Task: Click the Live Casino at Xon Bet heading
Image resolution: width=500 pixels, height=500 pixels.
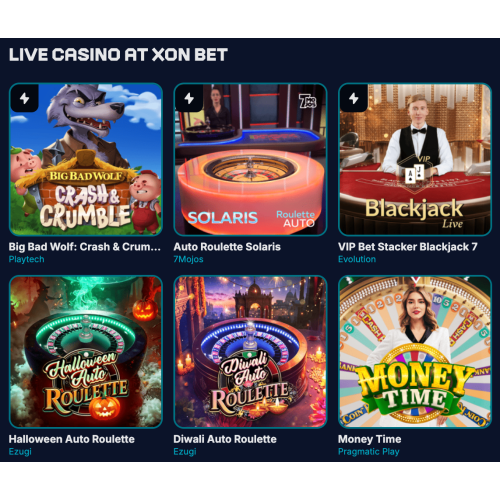Action: 118,55
